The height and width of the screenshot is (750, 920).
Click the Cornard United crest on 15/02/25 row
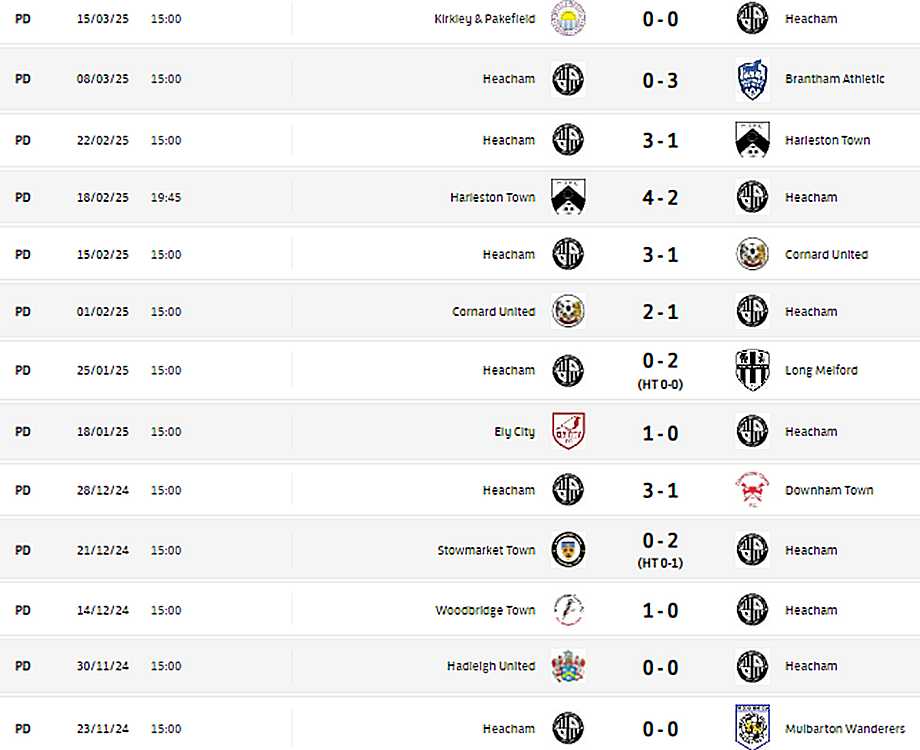point(752,254)
